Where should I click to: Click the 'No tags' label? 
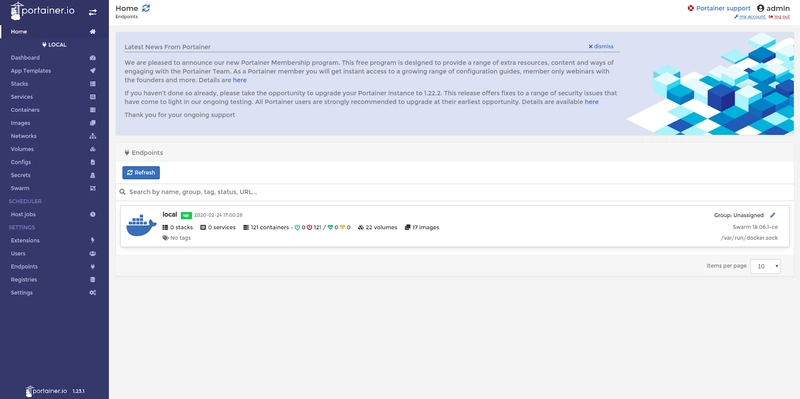click(180, 238)
